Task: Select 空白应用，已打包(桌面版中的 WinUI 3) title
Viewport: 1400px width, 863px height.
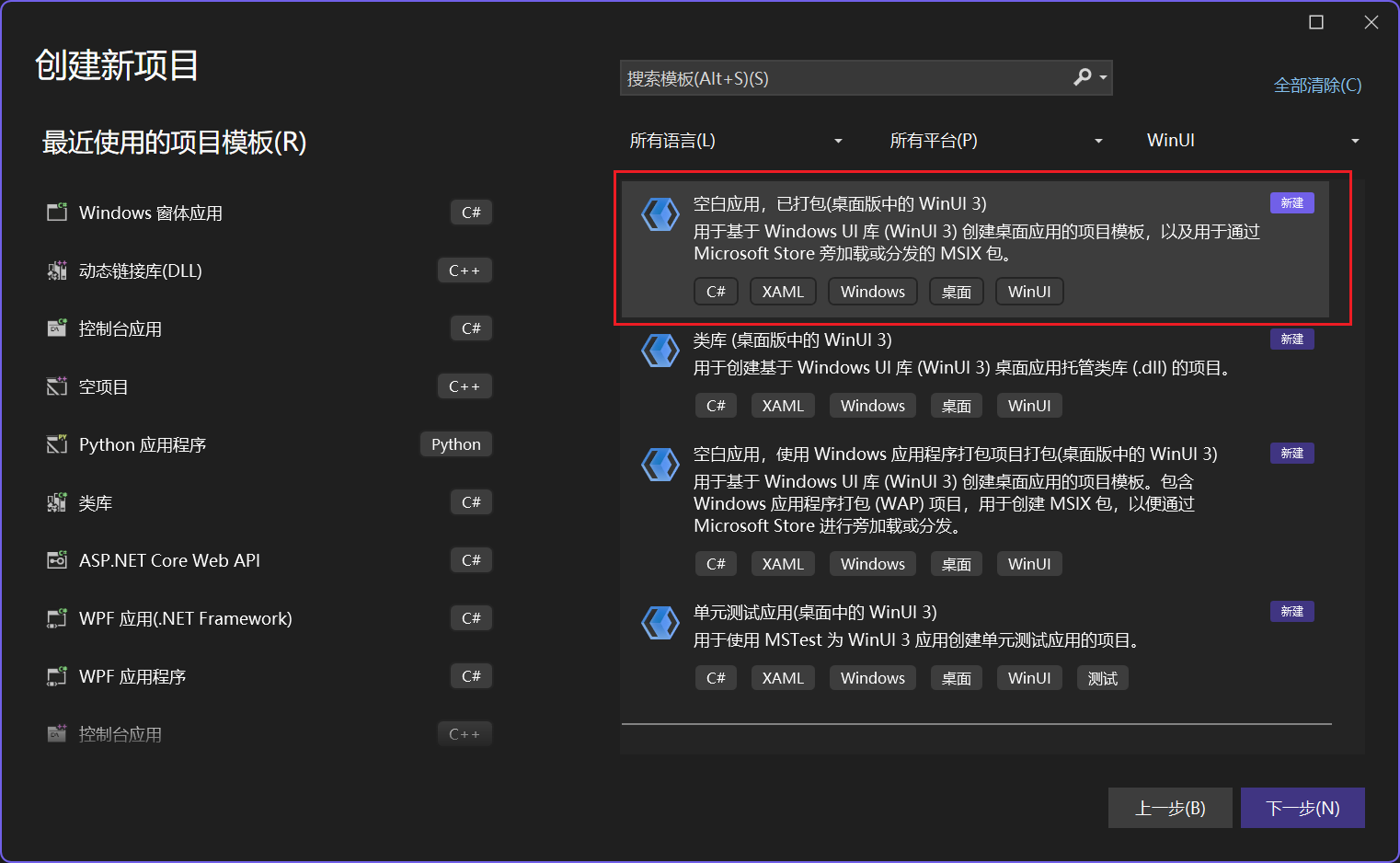Action: [x=840, y=203]
